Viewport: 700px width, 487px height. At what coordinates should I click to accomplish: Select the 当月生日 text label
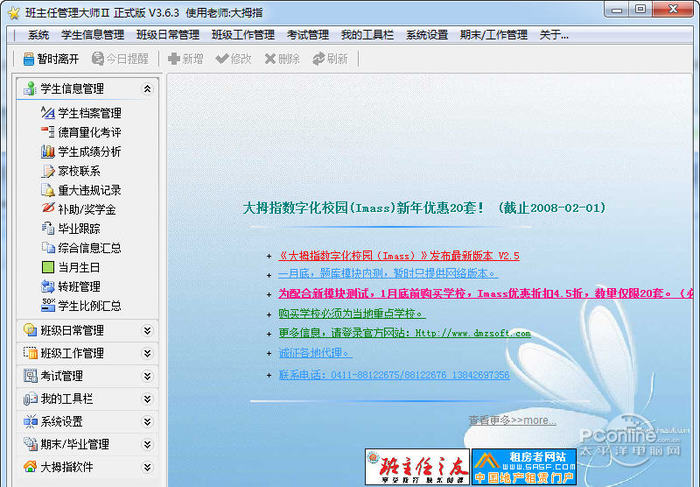coord(79,267)
